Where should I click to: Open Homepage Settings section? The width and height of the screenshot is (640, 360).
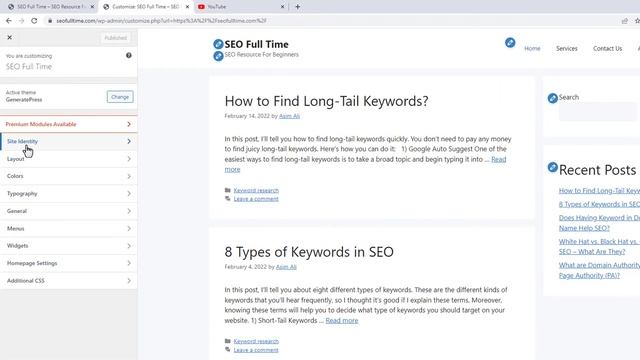point(69,263)
